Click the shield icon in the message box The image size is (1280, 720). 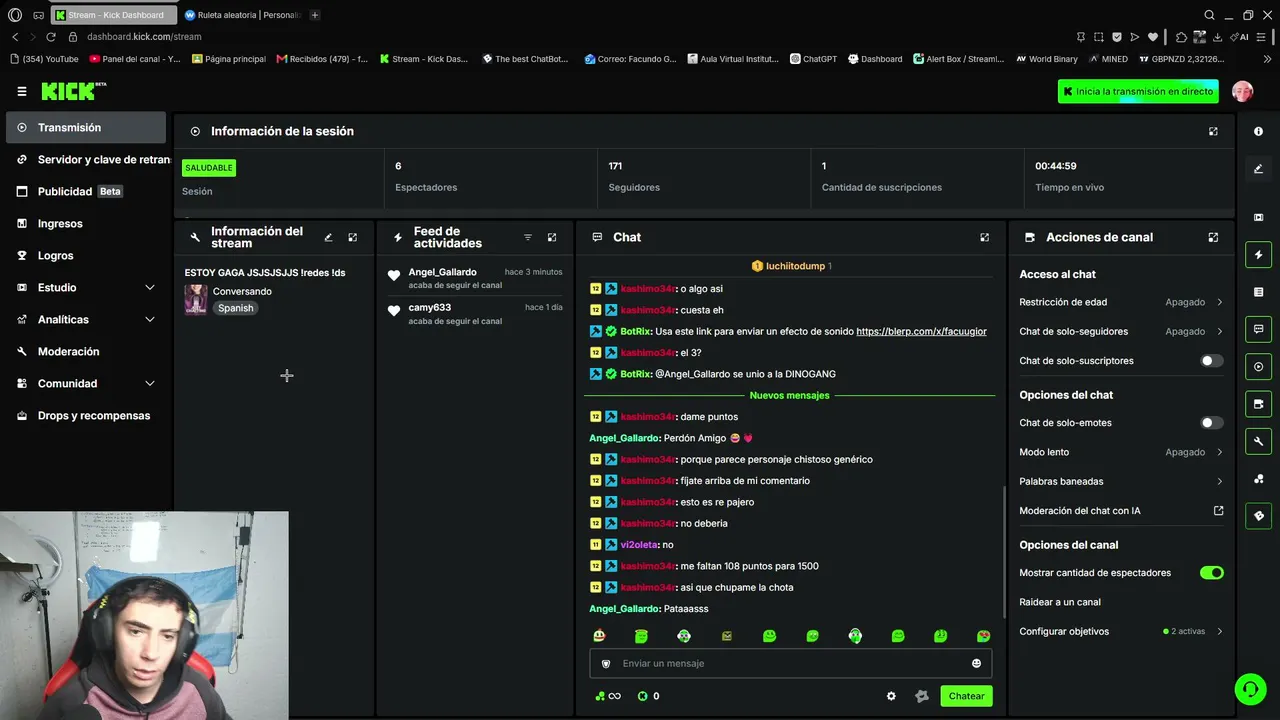click(605, 663)
